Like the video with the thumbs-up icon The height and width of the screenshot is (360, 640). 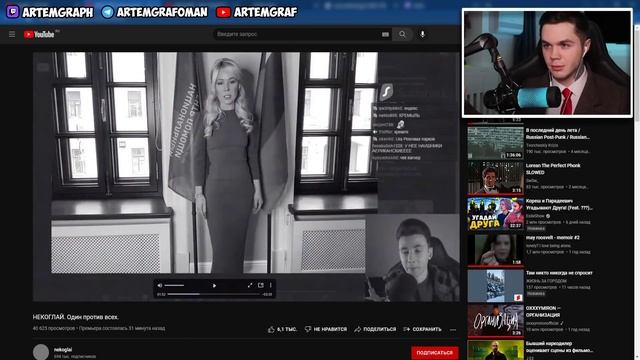pos(271,329)
